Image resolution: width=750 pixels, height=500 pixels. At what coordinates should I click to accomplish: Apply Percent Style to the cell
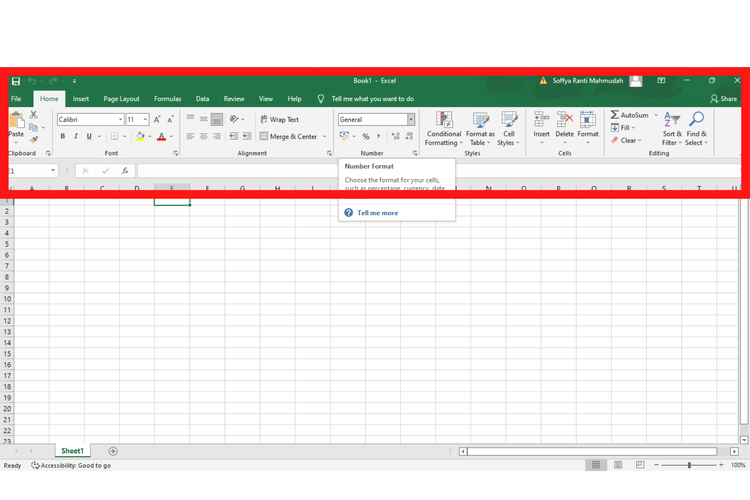pos(366,136)
